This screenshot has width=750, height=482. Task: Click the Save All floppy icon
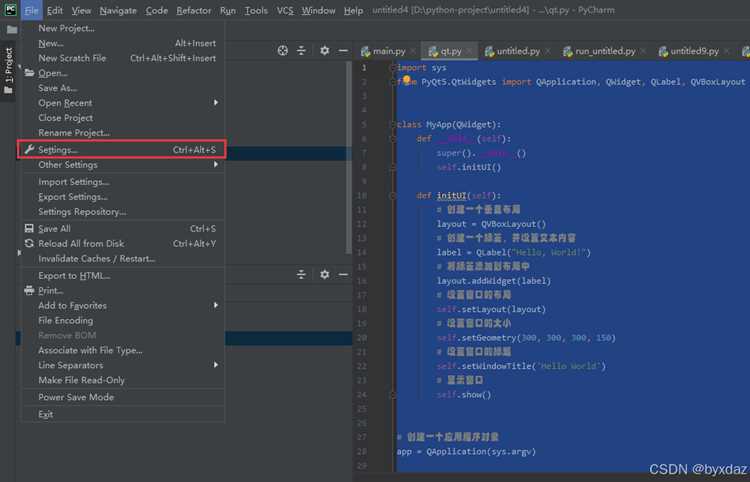tap(29, 229)
